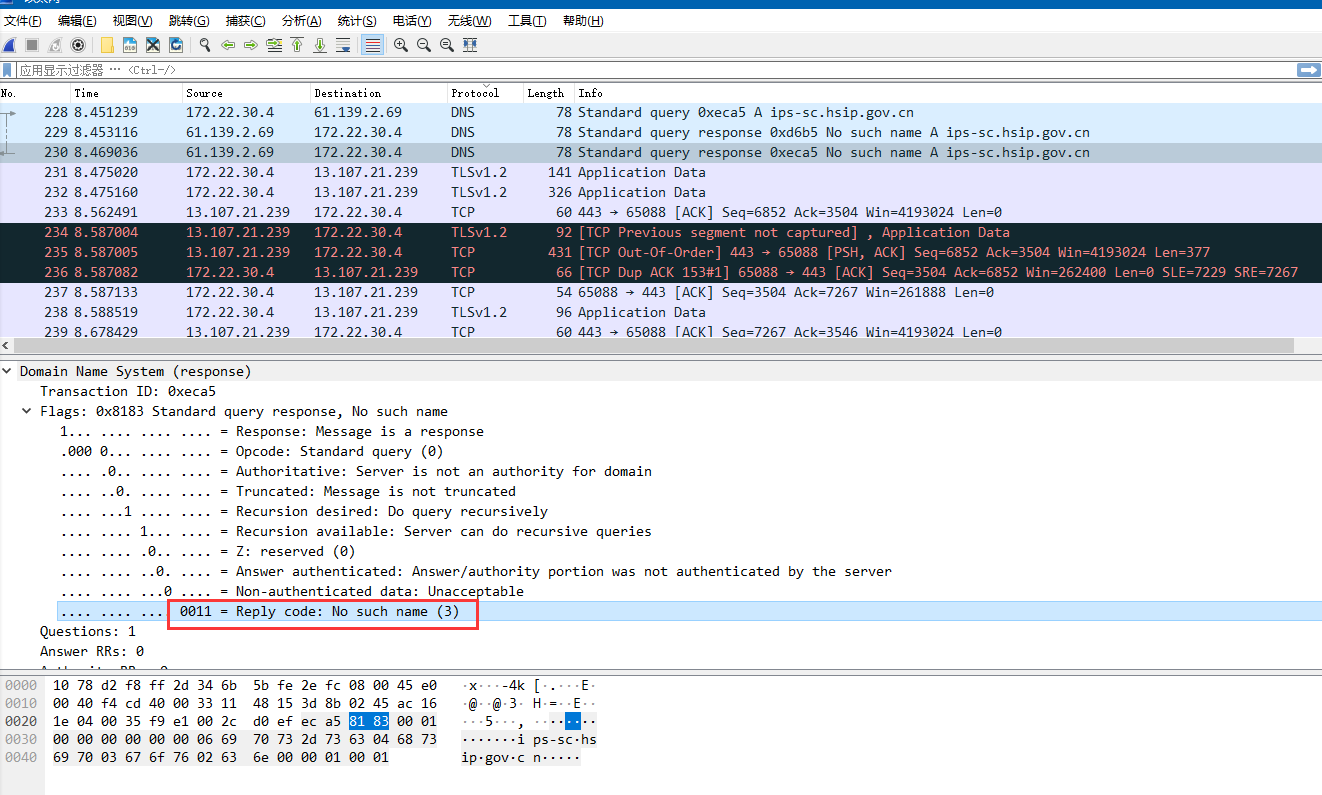The image size is (1322, 795).
Task: Open the 统计(S) menu
Action: click(x=357, y=21)
